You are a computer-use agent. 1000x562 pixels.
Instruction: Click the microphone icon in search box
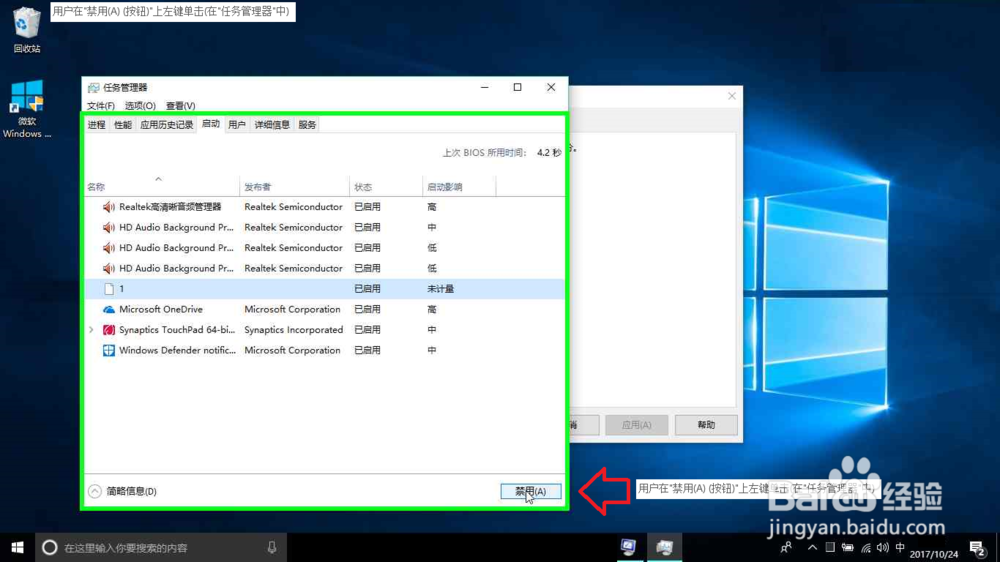pyautogui.click(x=272, y=547)
